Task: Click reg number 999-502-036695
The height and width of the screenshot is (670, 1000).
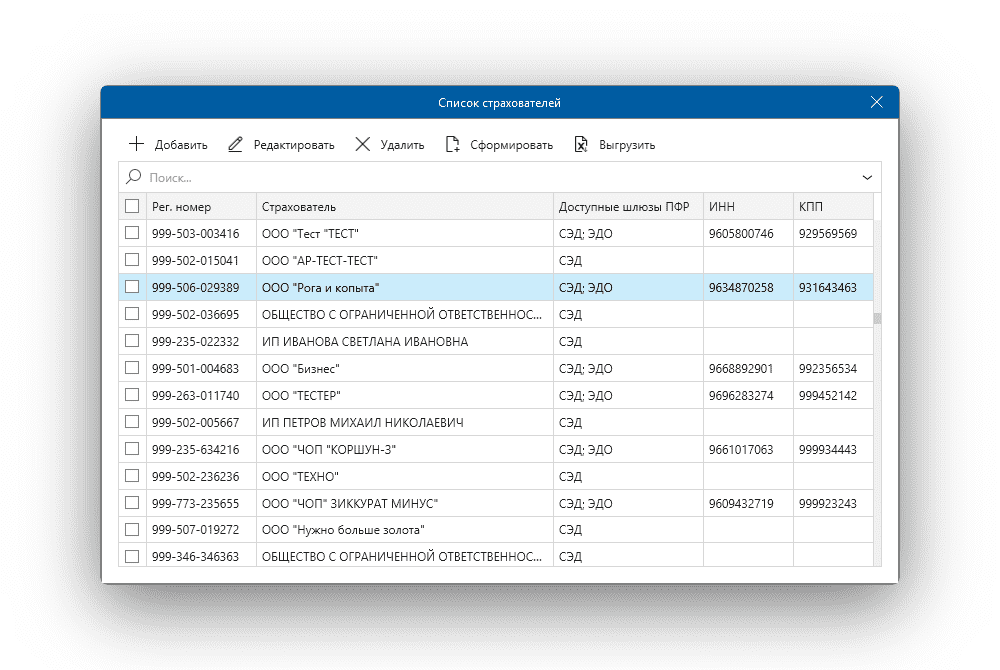Action: coord(195,315)
